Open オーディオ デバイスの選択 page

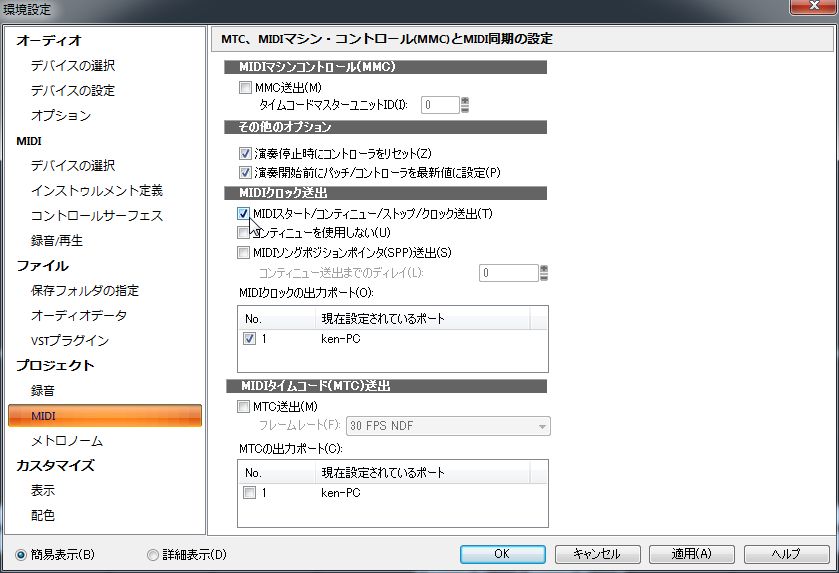pos(73,65)
